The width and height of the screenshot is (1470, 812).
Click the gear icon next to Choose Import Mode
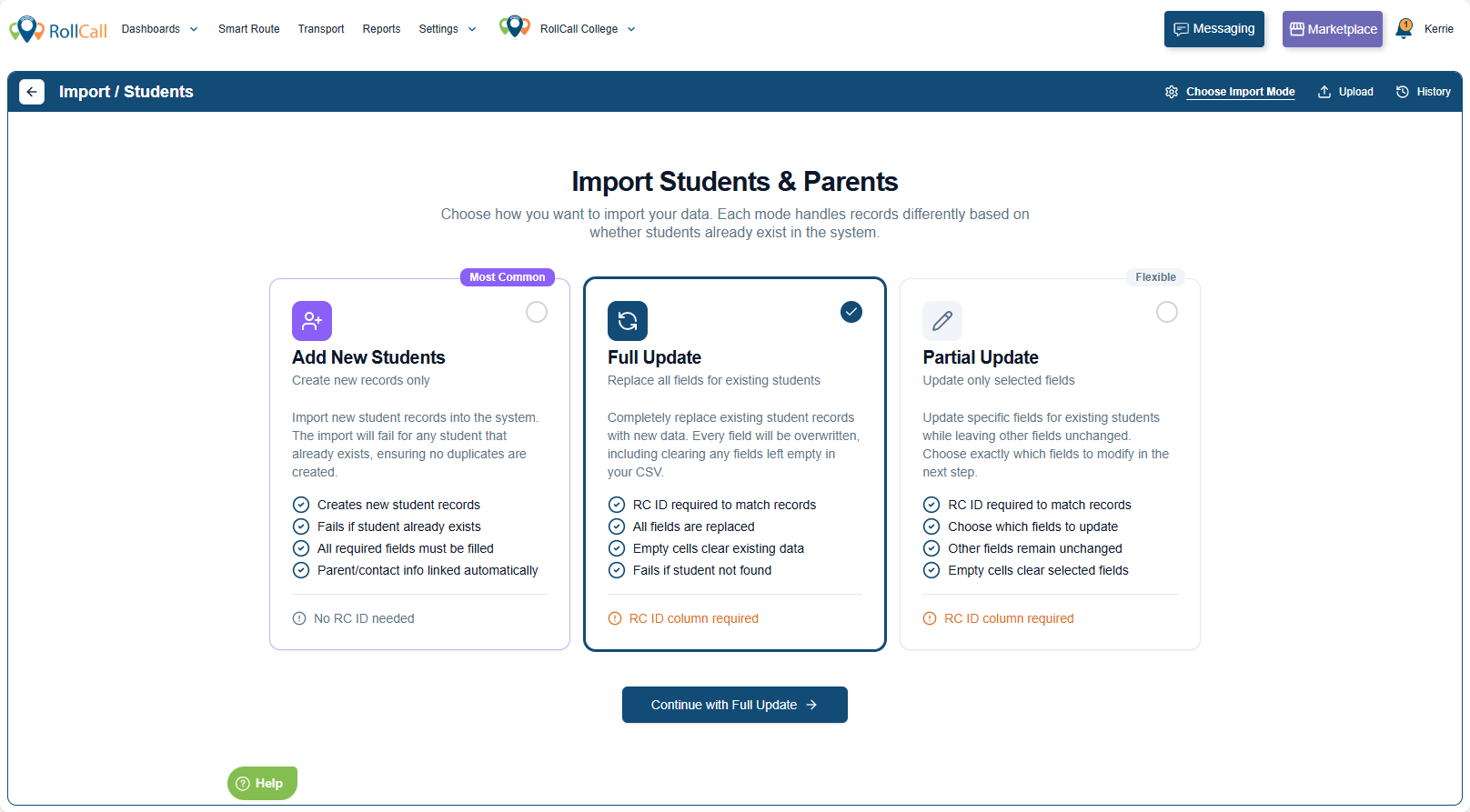click(1172, 92)
